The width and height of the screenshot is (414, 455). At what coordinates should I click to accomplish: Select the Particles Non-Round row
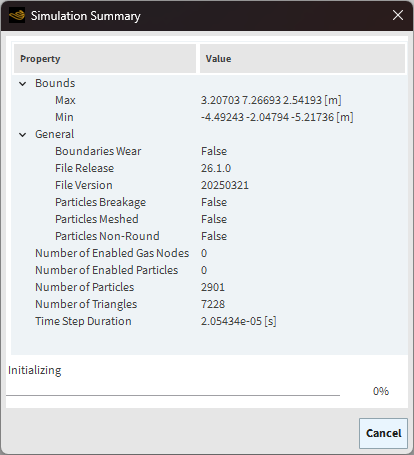tap(209, 236)
